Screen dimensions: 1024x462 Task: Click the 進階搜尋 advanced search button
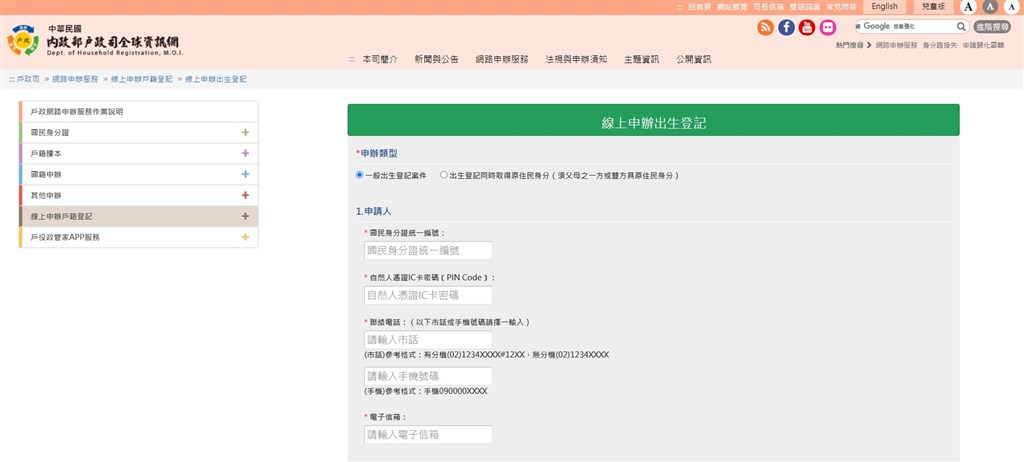click(x=992, y=27)
